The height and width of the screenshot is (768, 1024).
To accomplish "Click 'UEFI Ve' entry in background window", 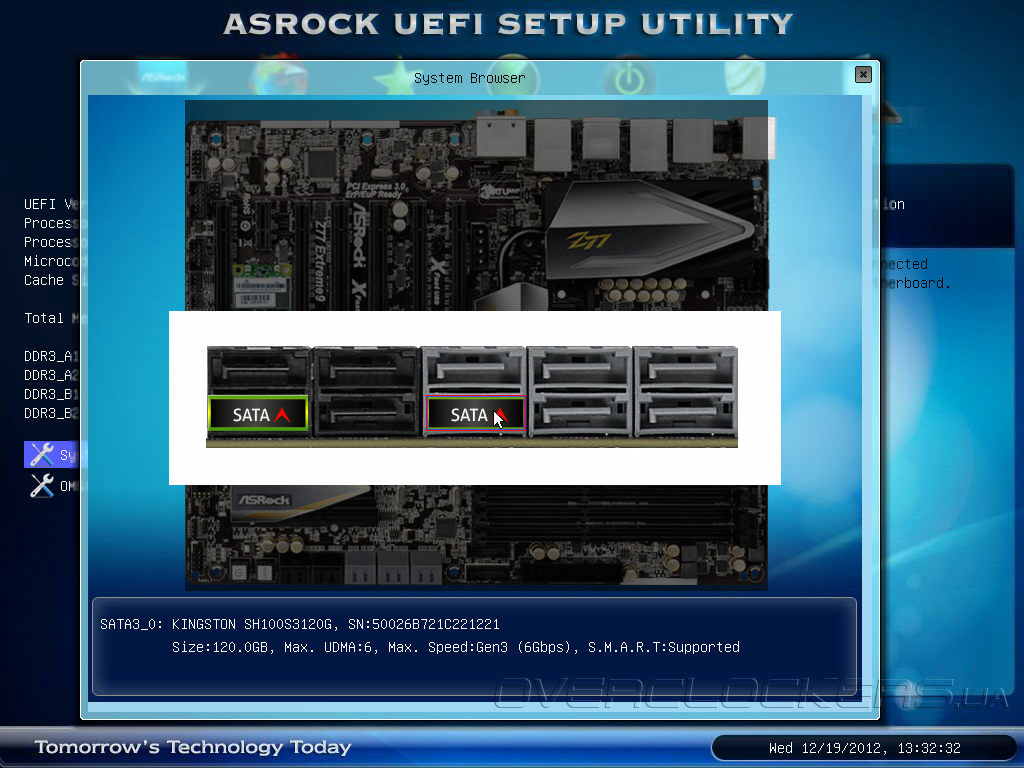I will (x=51, y=204).
